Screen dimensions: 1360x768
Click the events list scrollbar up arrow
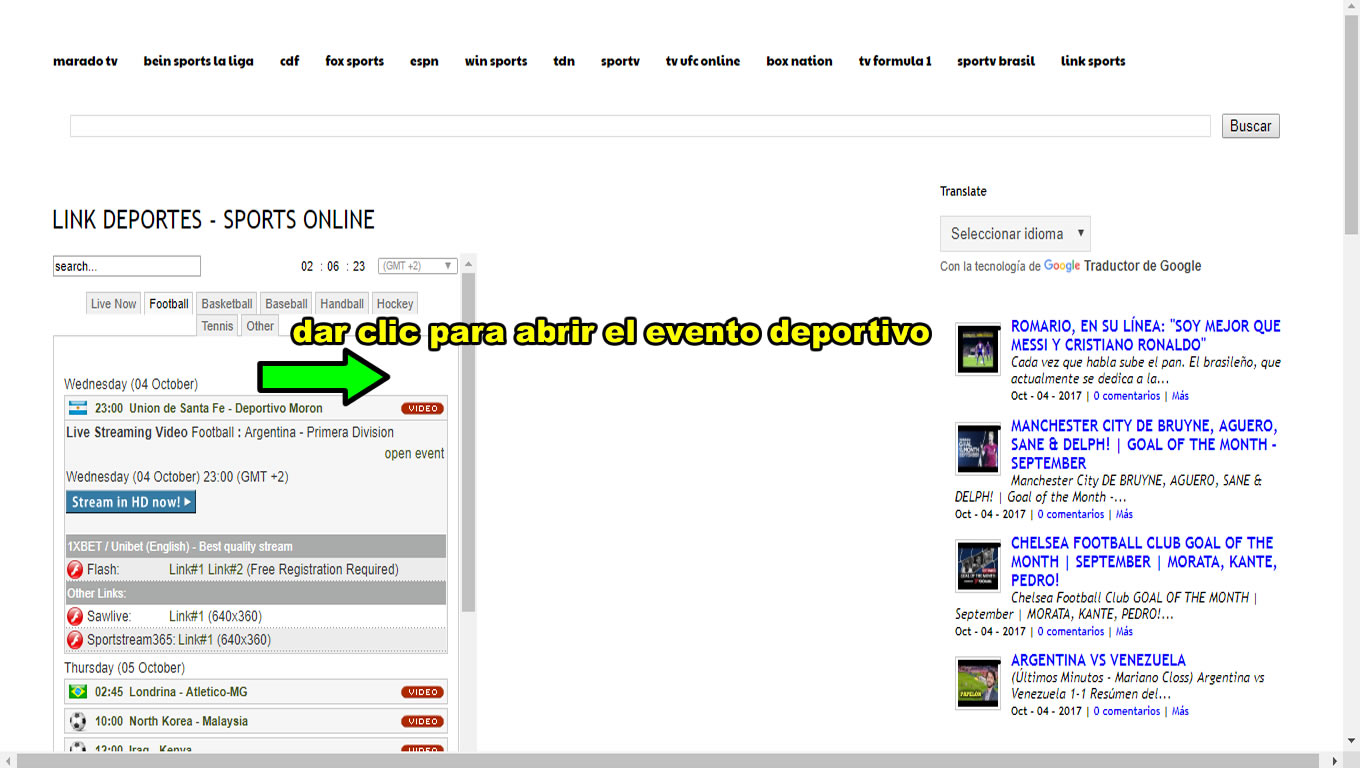[x=468, y=263]
